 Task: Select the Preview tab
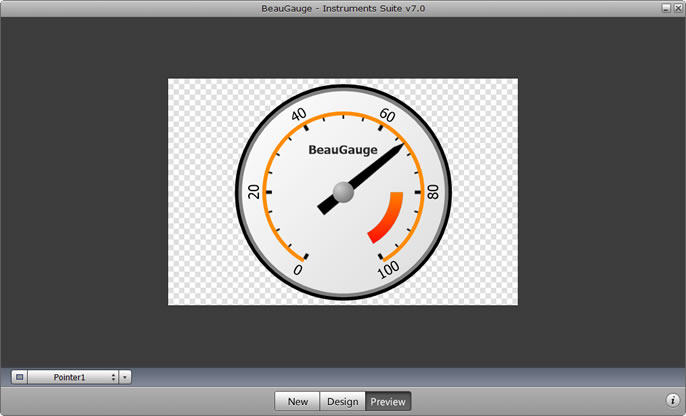click(388, 401)
